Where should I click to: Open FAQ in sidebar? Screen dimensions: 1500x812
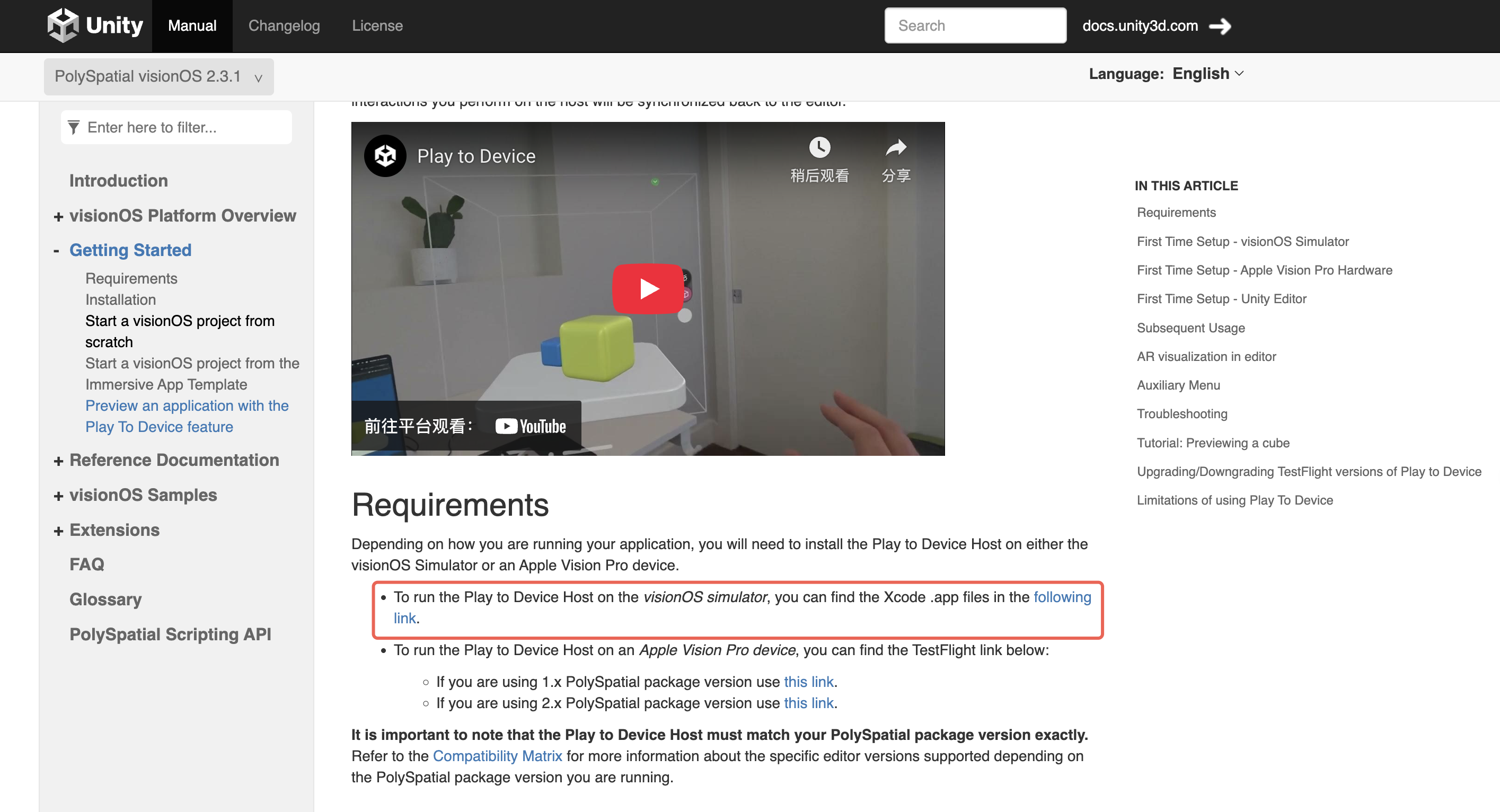(x=87, y=564)
